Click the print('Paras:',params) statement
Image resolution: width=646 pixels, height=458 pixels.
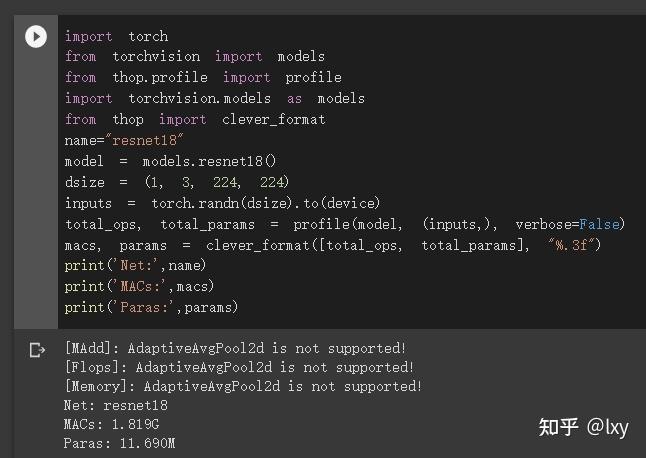click(151, 307)
